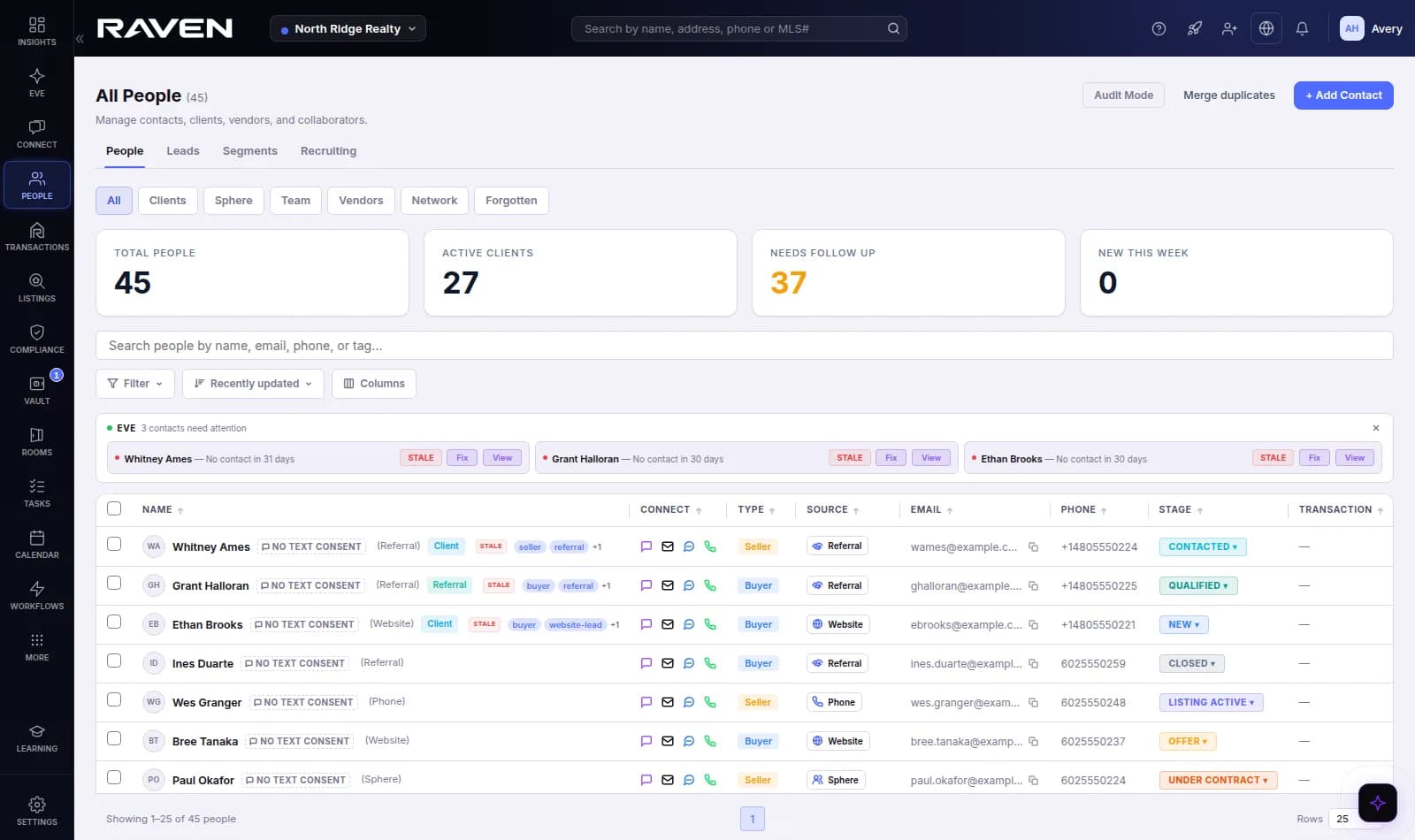This screenshot has height=840, width=1415.
Task: Open CONTACTED stage dropdown
Action: 1203,546
